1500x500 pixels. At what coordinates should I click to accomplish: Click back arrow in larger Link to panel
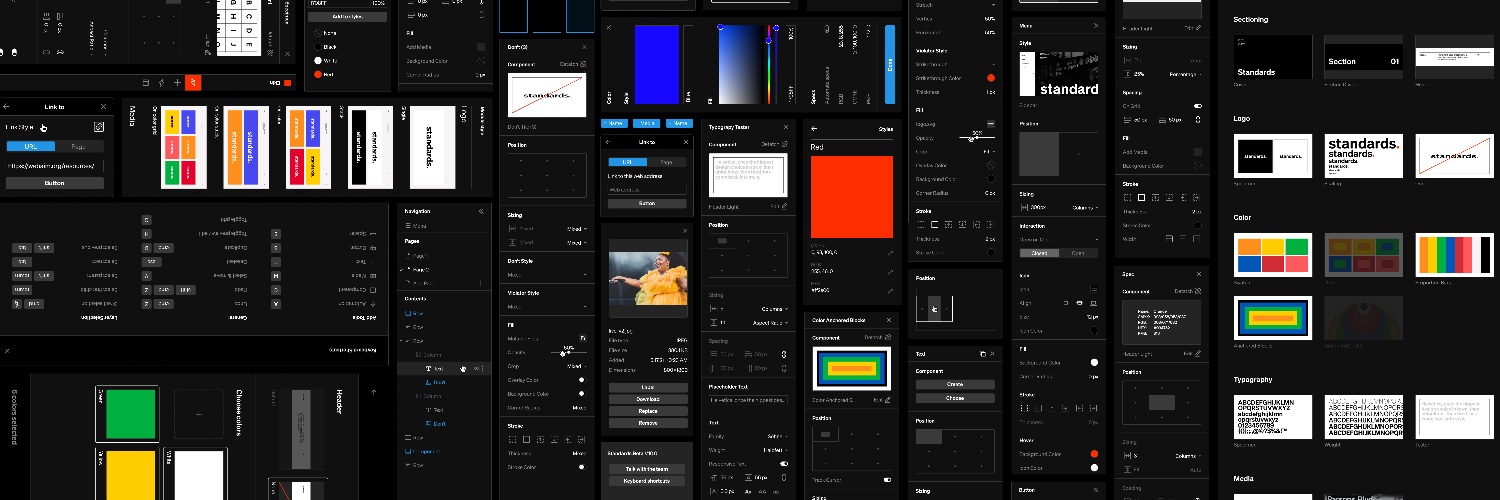pos(6,106)
